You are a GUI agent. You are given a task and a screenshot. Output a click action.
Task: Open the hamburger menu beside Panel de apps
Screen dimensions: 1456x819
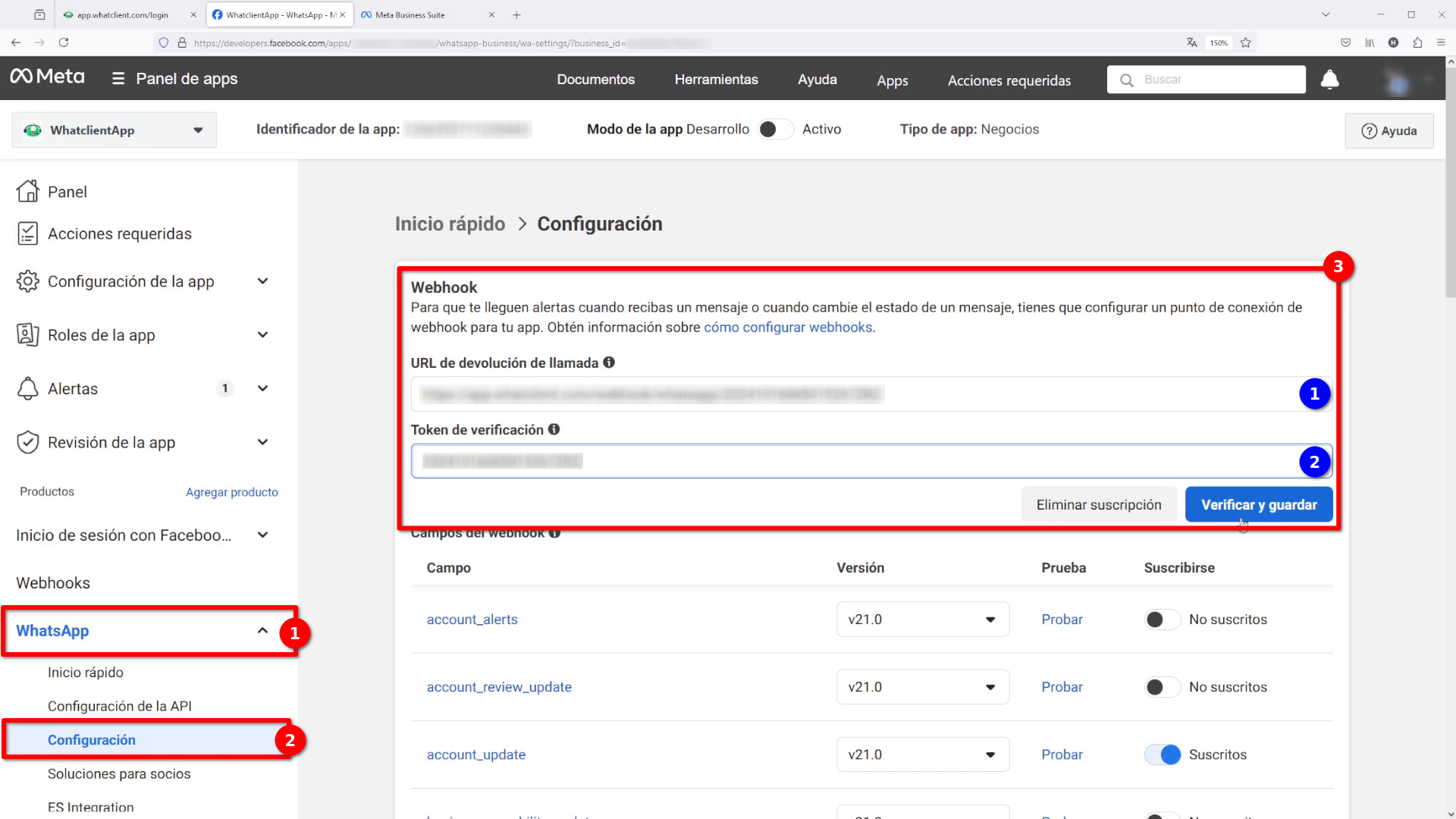118,78
